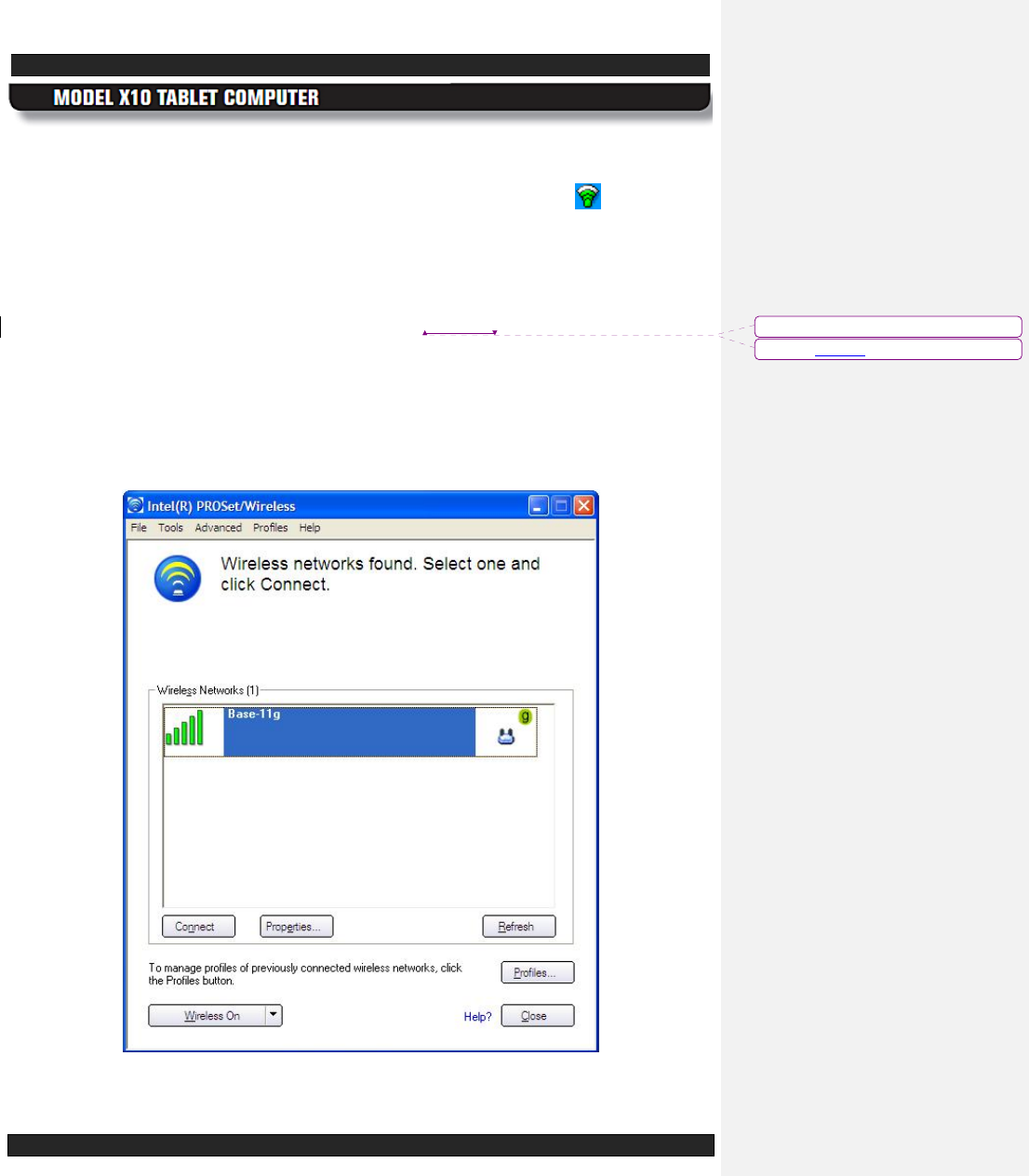Minimize the Intel PROSet/Wireless window
This screenshot has height=1176, width=1029.
539,505
